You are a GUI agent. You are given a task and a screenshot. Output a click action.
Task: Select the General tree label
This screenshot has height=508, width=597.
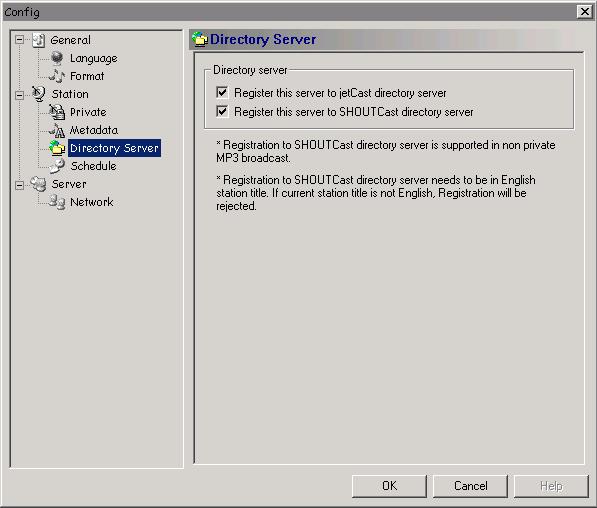point(70,40)
